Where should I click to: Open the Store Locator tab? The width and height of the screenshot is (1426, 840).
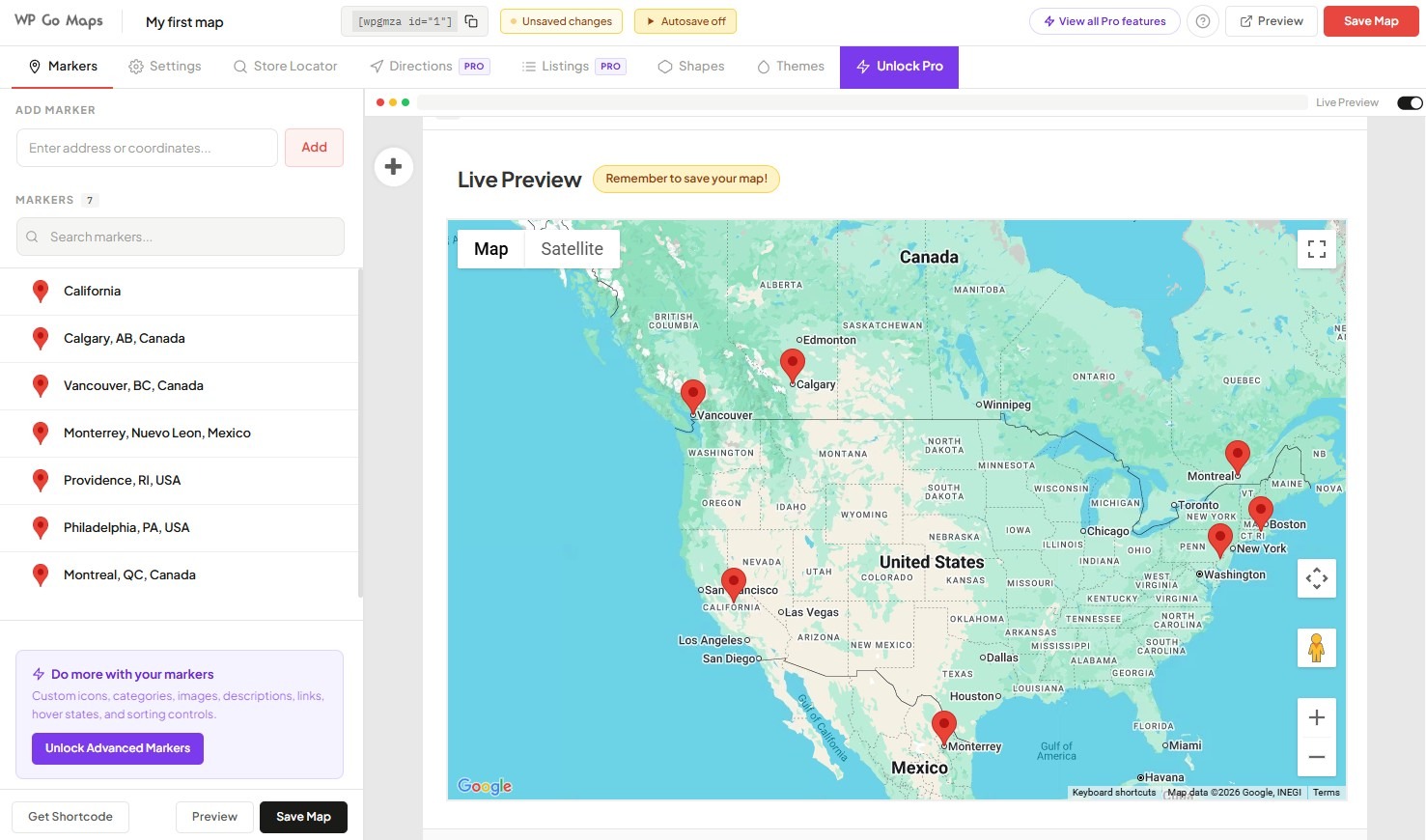click(x=286, y=67)
